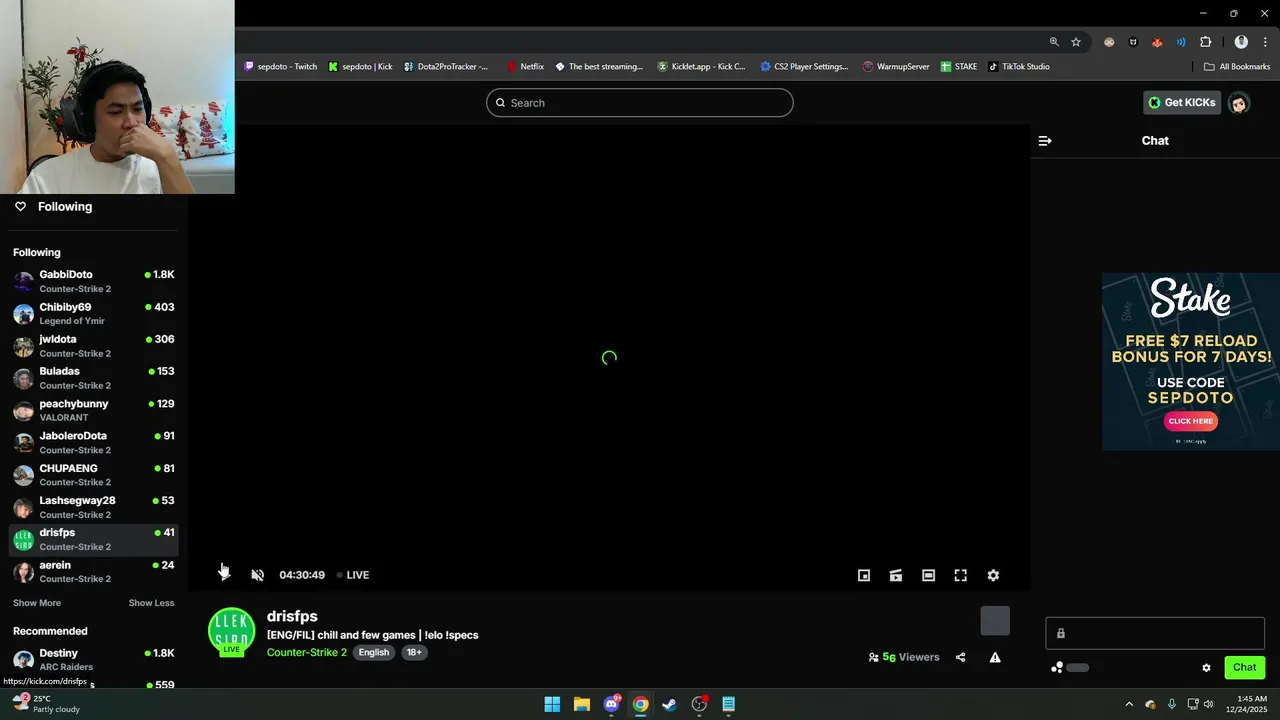Image resolution: width=1280 pixels, height=720 pixels.
Task: Open the clip creation icon
Action: [896, 575]
